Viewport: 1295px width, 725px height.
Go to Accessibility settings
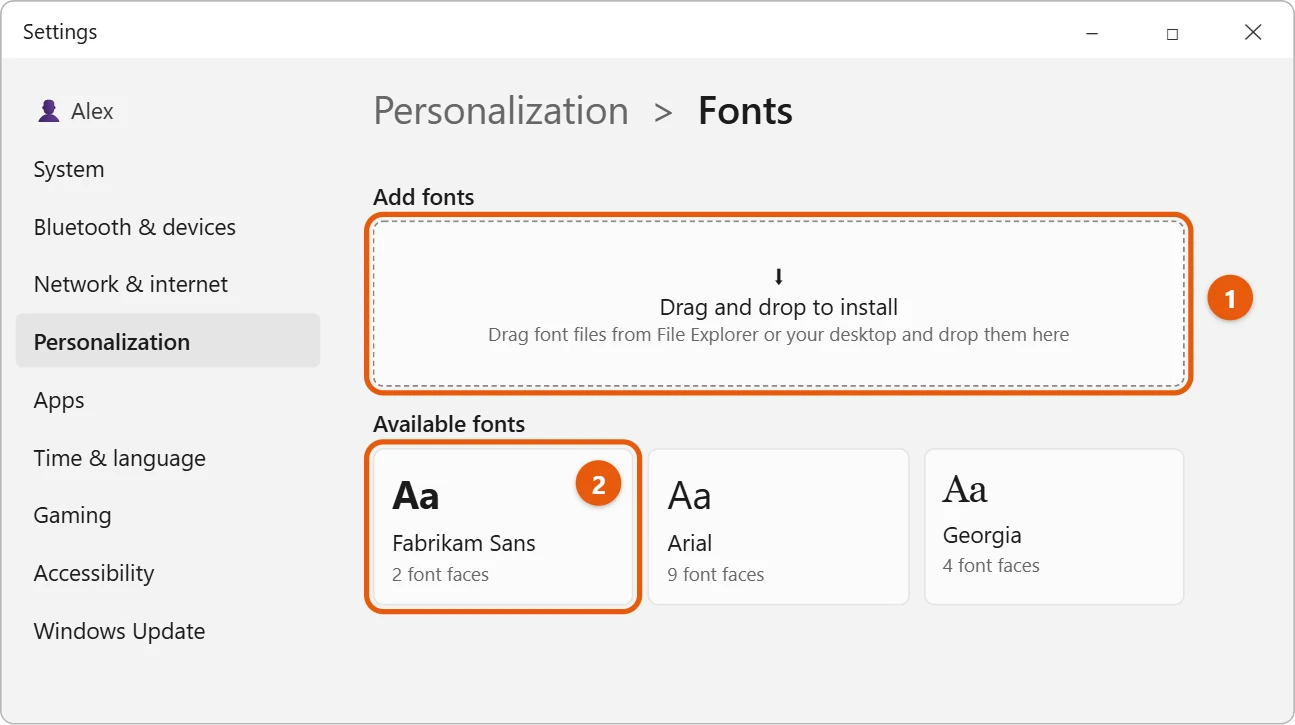point(94,573)
